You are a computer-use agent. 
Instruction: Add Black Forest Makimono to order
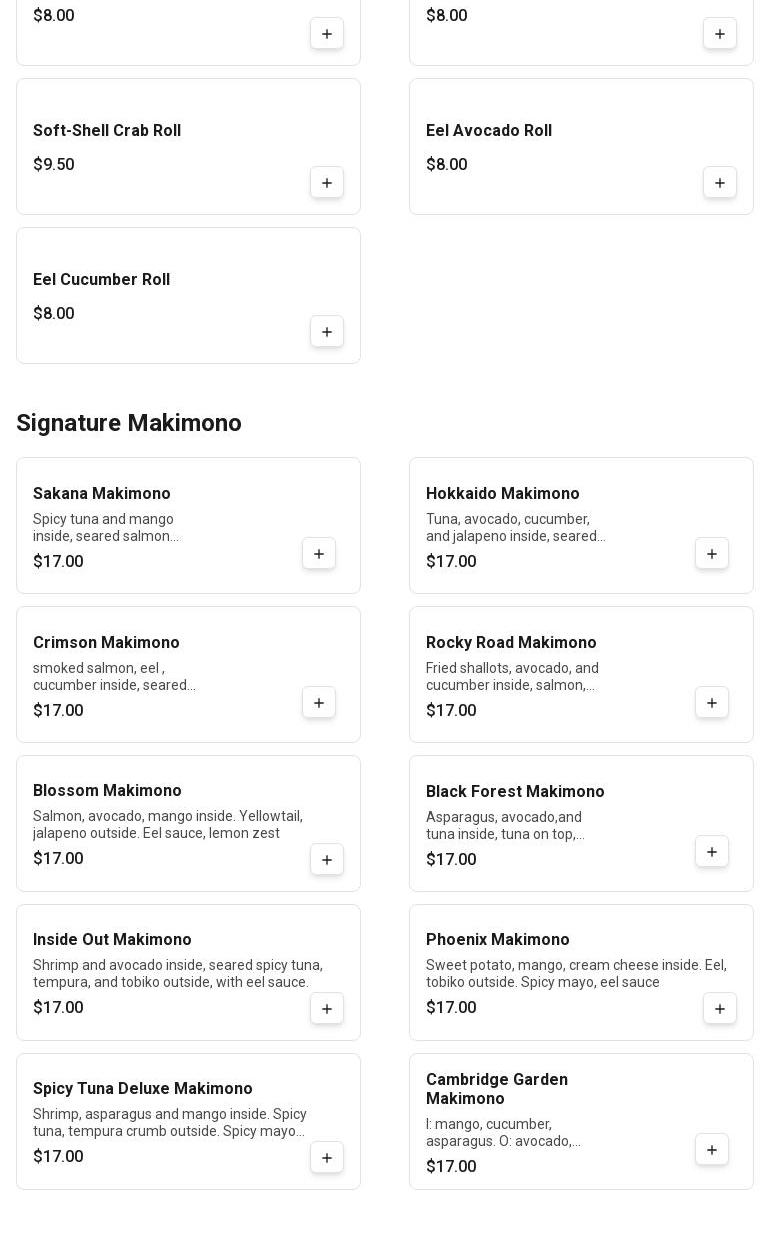point(712,852)
